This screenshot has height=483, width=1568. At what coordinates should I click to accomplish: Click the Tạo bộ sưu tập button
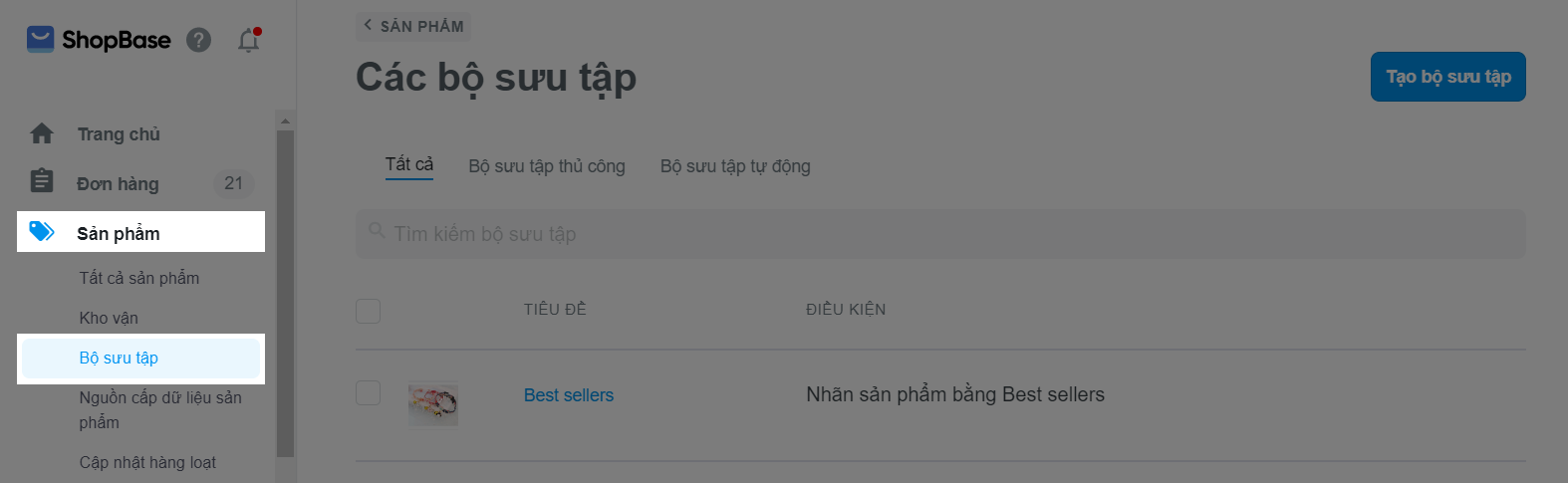[x=1447, y=77]
